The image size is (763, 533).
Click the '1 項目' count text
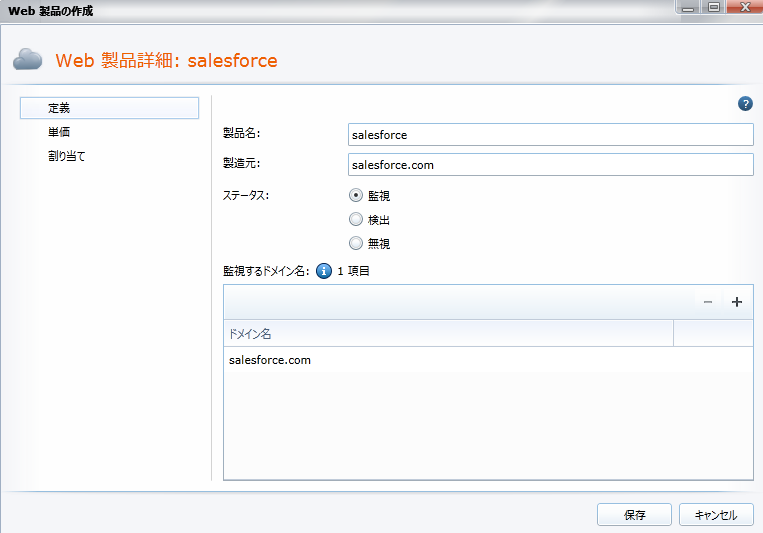(353, 271)
